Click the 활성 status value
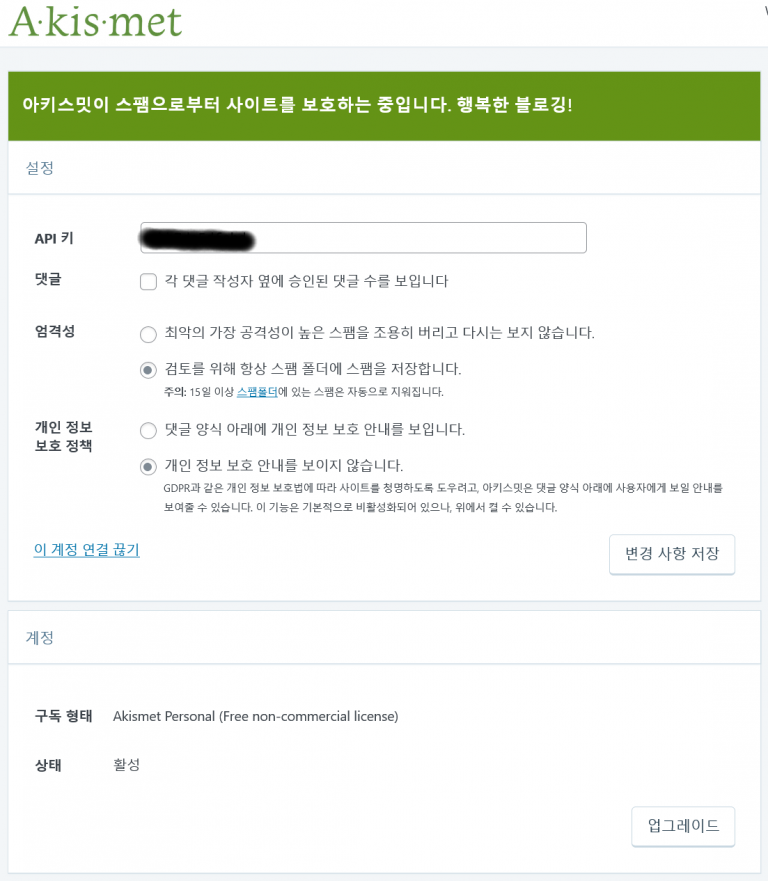The image size is (768, 881). pyautogui.click(x=126, y=765)
